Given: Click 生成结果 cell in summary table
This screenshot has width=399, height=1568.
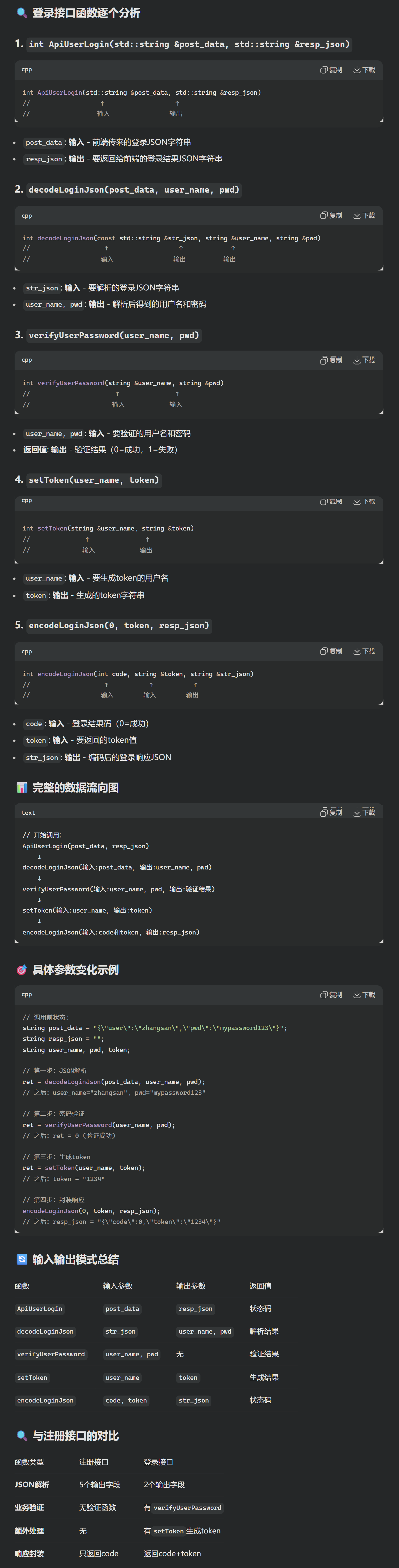Looking at the screenshot, I should click(264, 1377).
